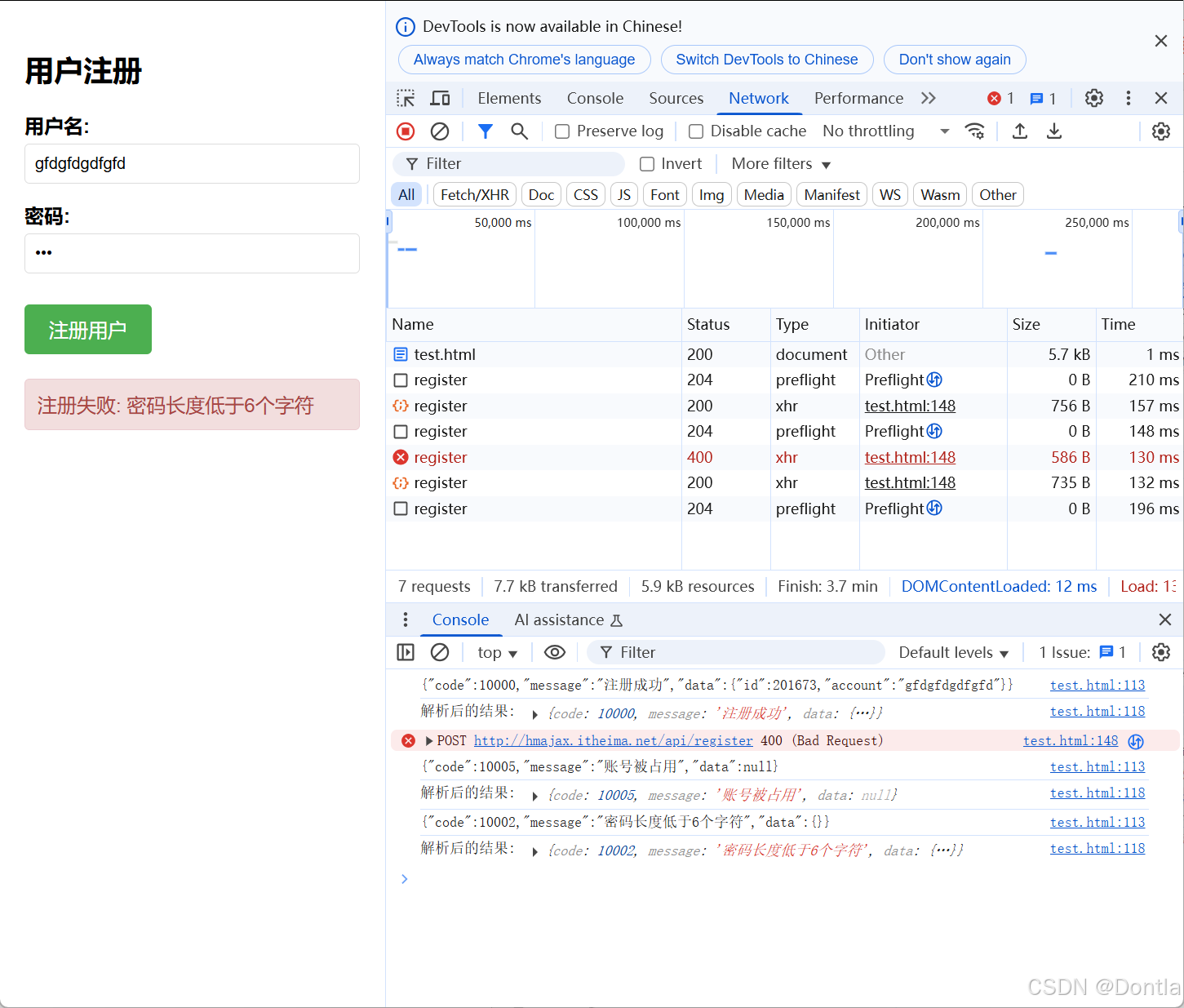Click Don't show again button

tap(955, 60)
